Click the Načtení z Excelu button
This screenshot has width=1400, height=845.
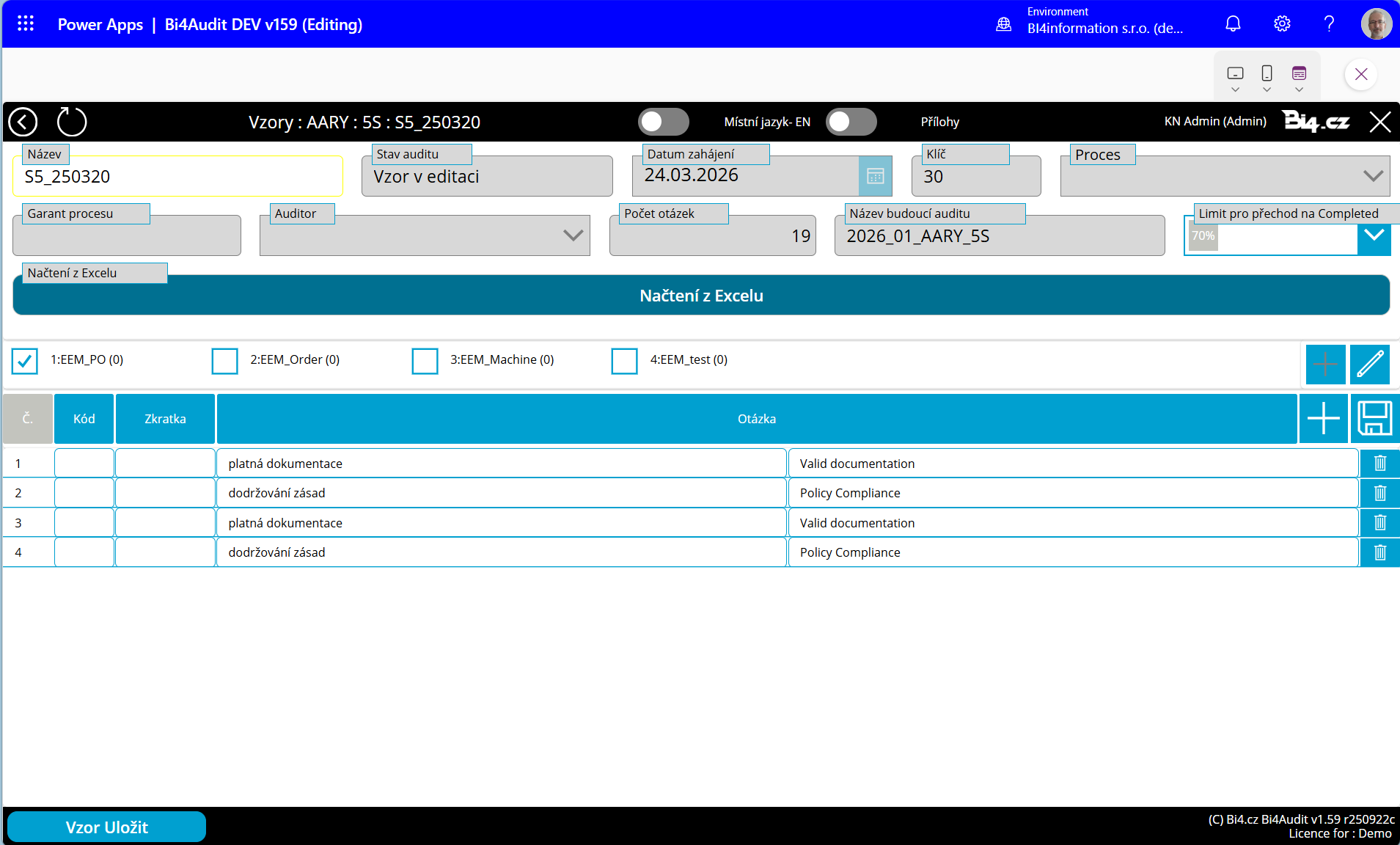coord(701,296)
